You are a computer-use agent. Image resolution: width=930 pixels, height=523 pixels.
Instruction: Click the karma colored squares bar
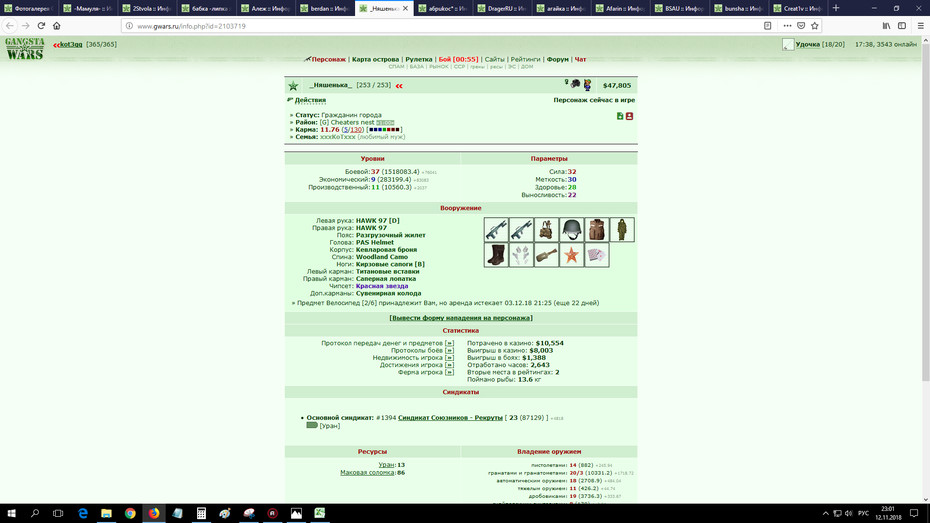(x=384, y=129)
